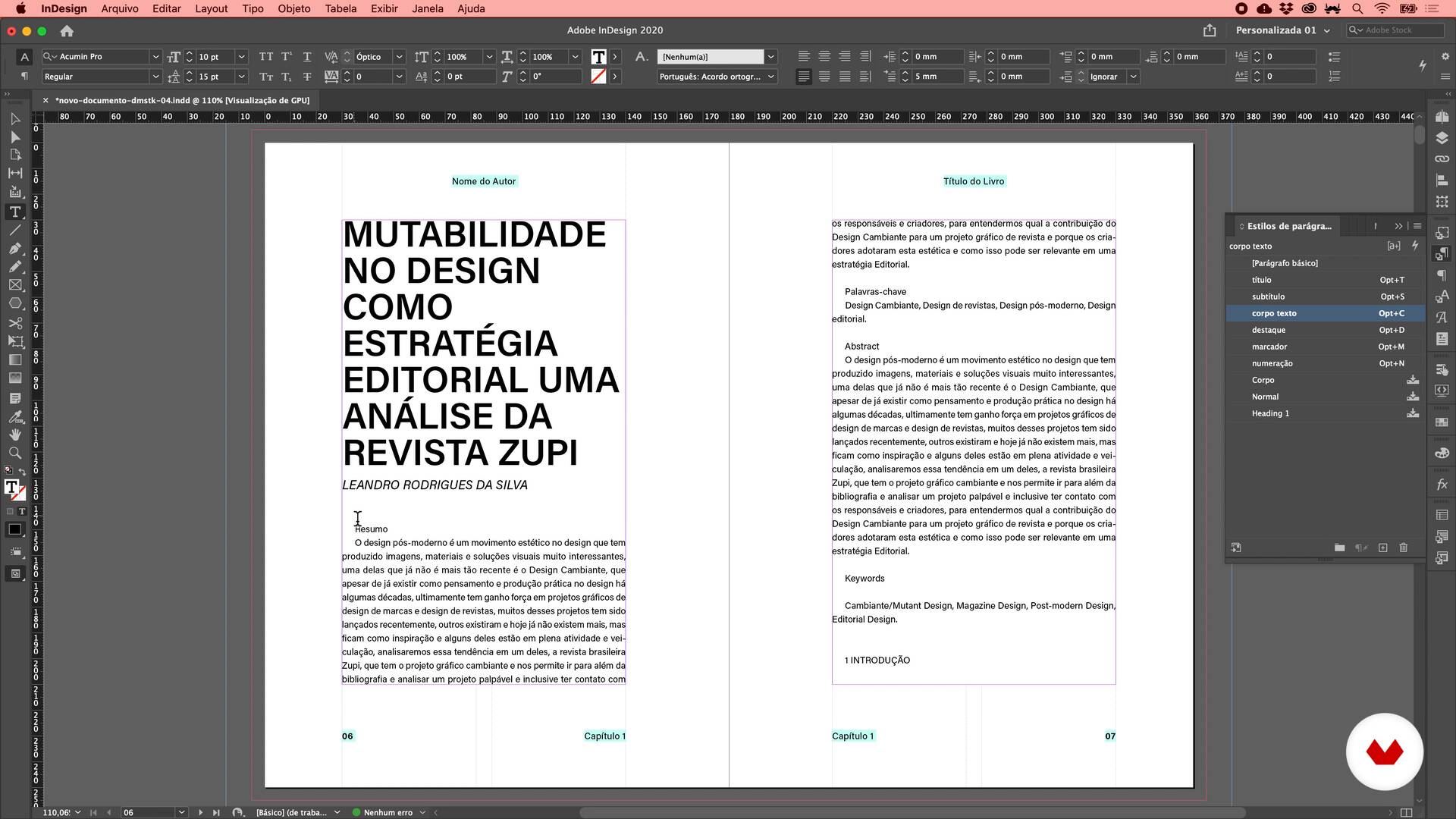Select the Rectangle Frame tool
1456x819 pixels.
coord(15,285)
